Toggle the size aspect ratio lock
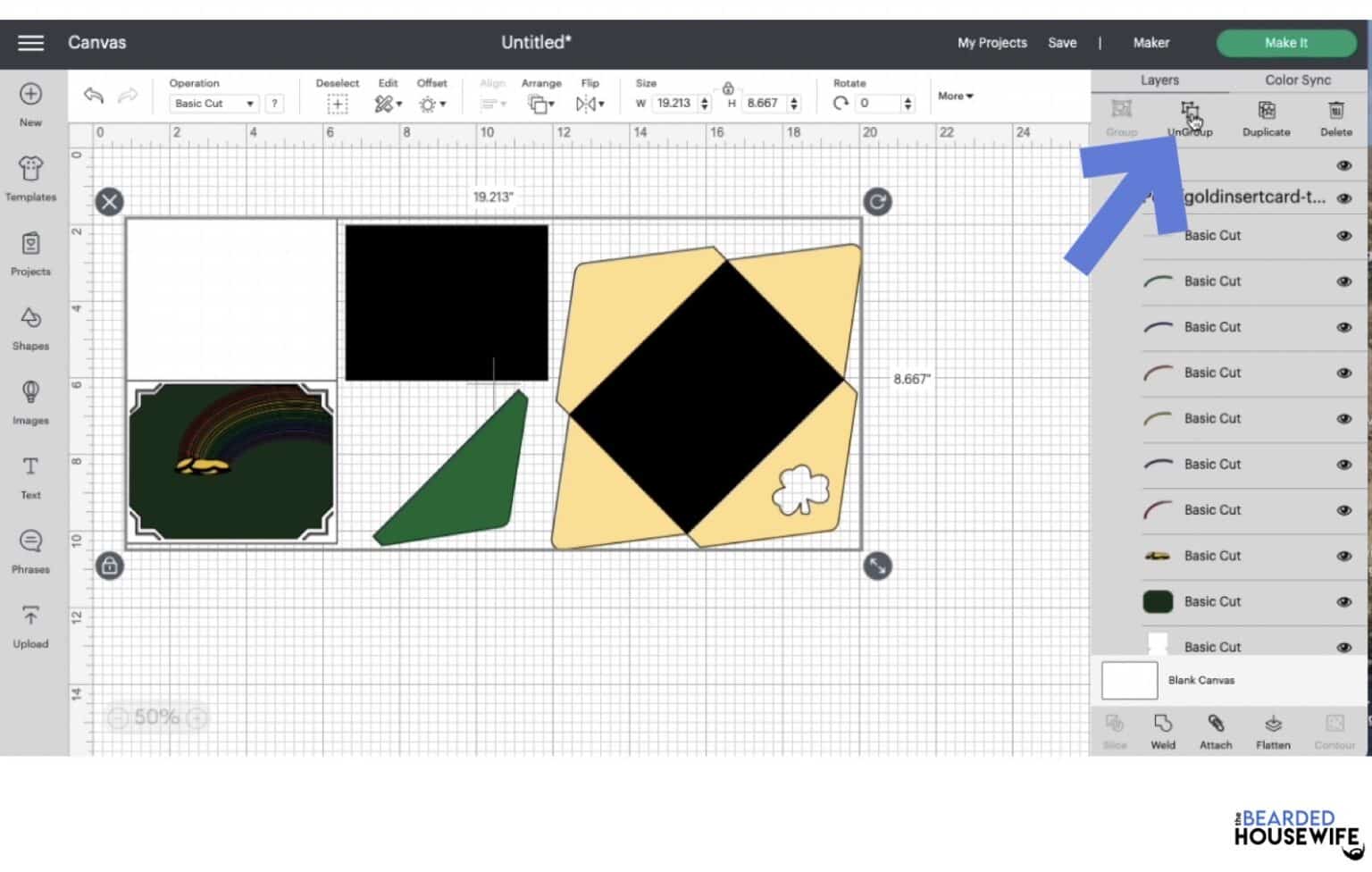Viewport: 1372px width, 872px height. click(x=728, y=88)
